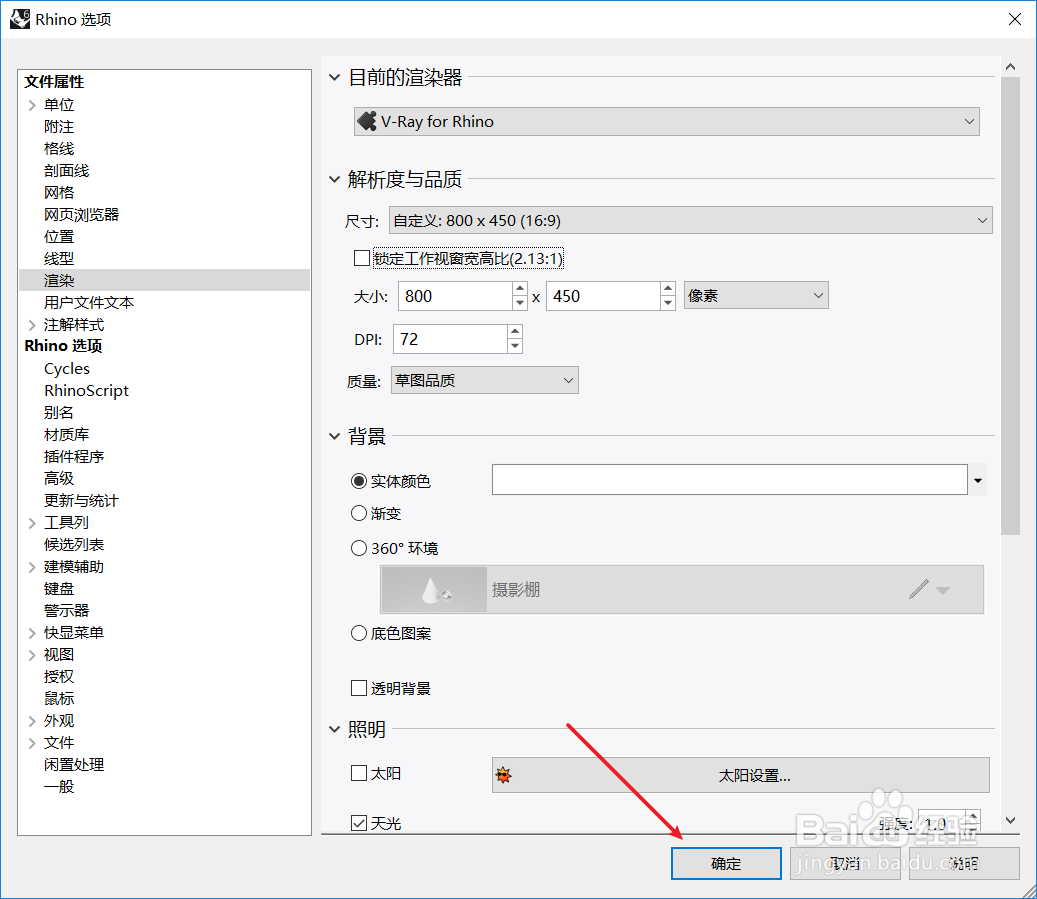1037x899 pixels.
Task: Click the DPI field showing 72
Action: 450,339
